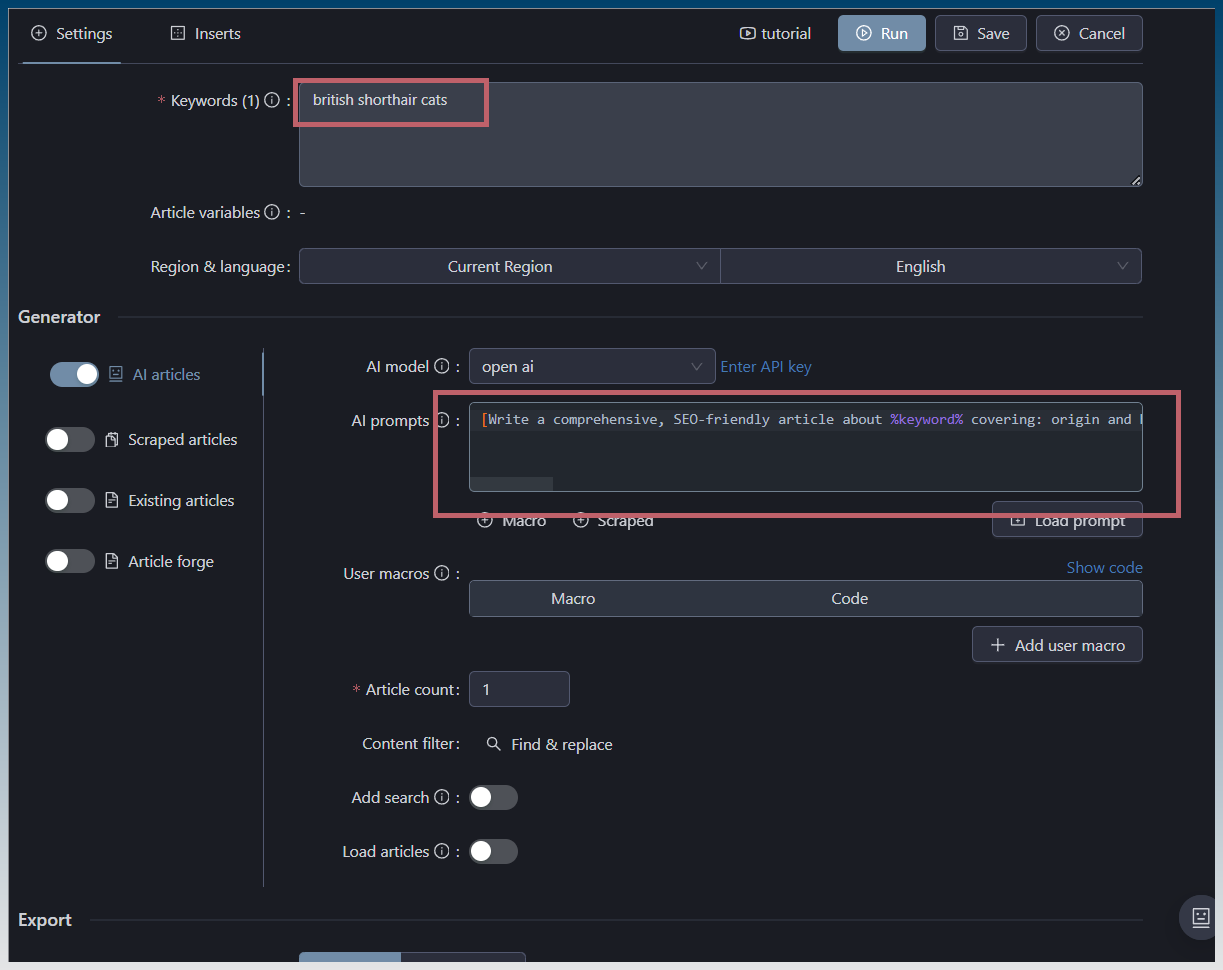The width and height of the screenshot is (1223, 970).
Task: Click the Load articles info icon
Action: 442,852
